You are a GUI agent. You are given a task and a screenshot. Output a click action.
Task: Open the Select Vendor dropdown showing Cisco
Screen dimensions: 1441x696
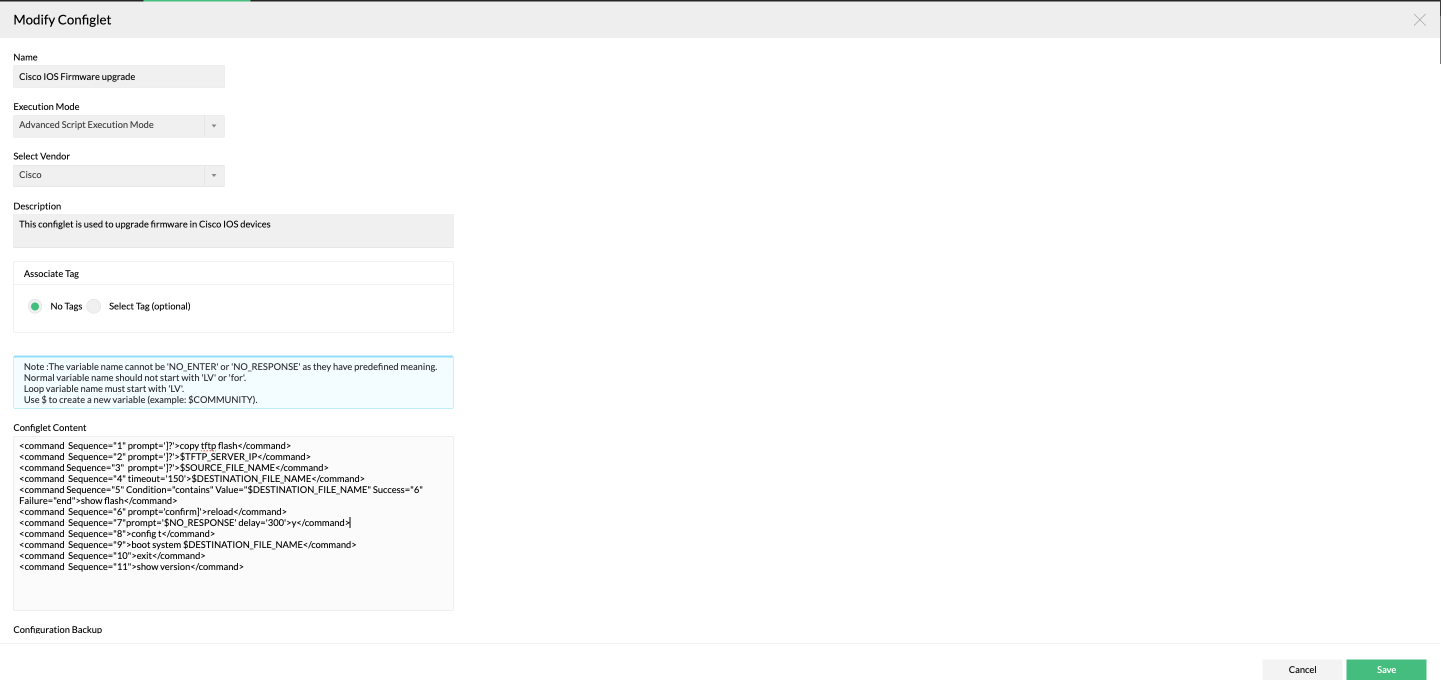tap(119, 176)
